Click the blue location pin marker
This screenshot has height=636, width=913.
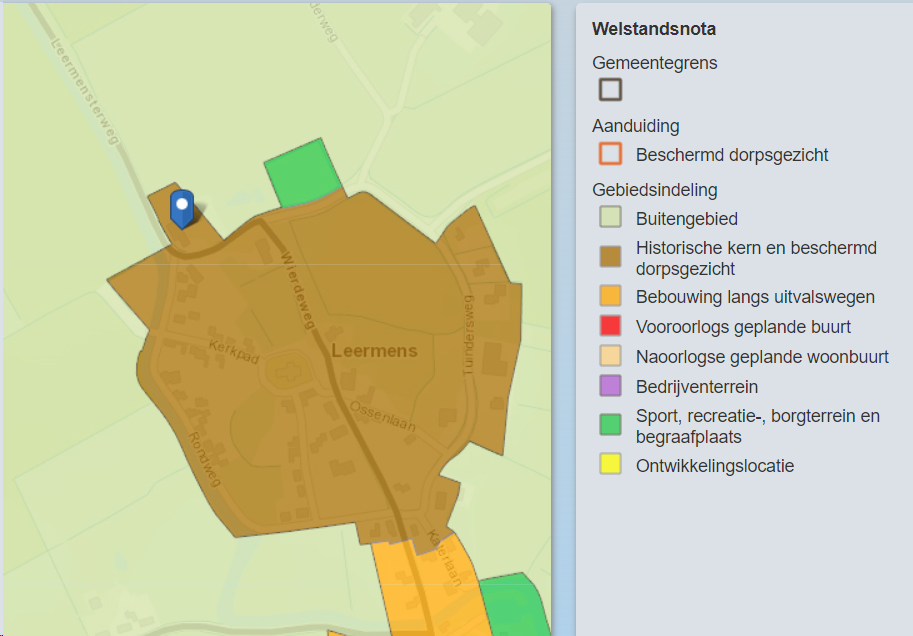pos(182,209)
